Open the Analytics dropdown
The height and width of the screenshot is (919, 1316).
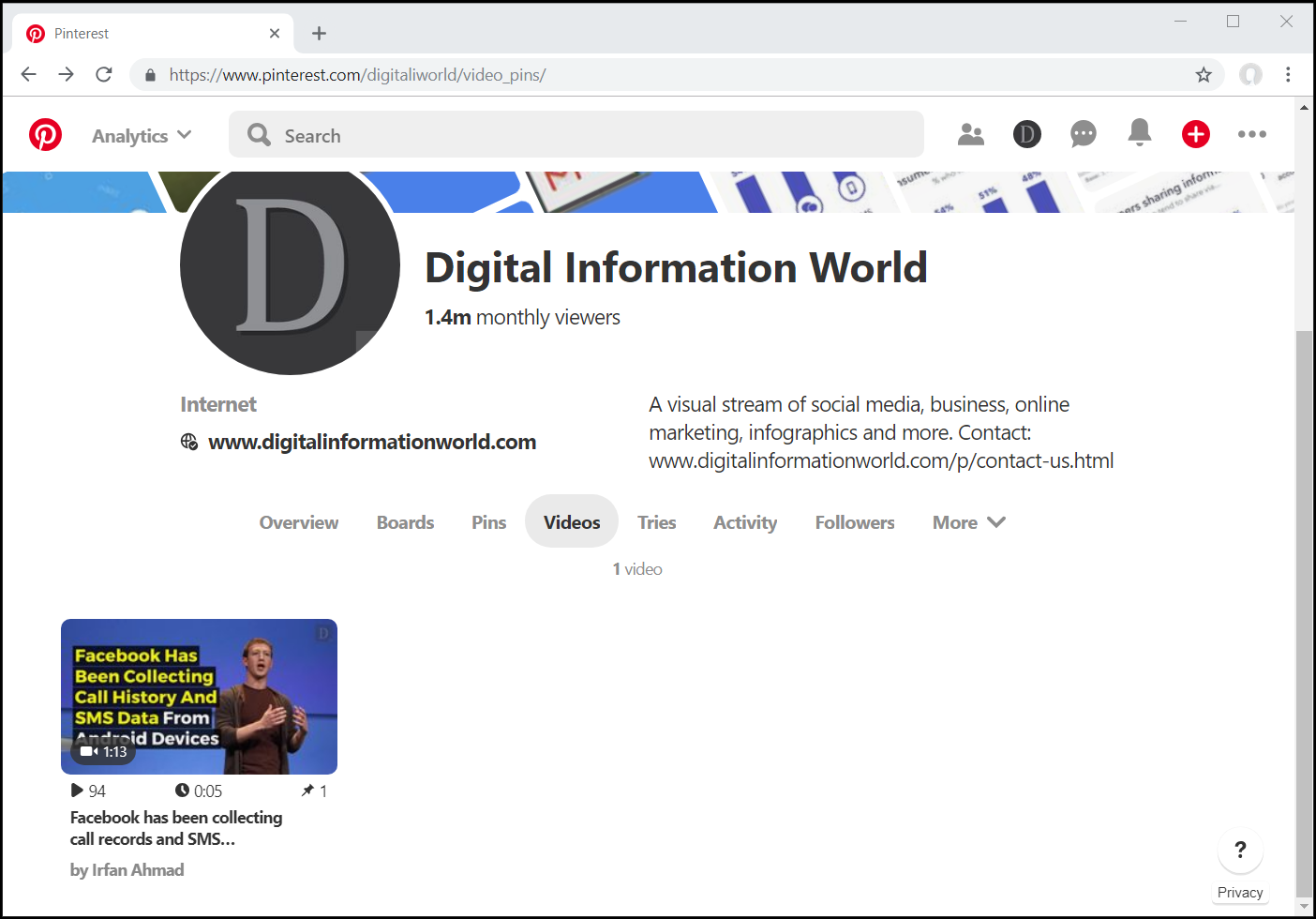[141, 135]
